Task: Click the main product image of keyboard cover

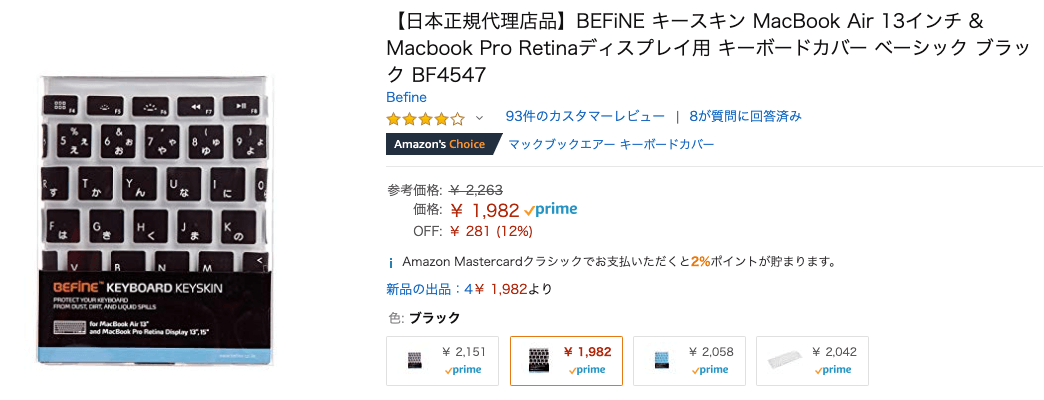Action: [x=154, y=220]
